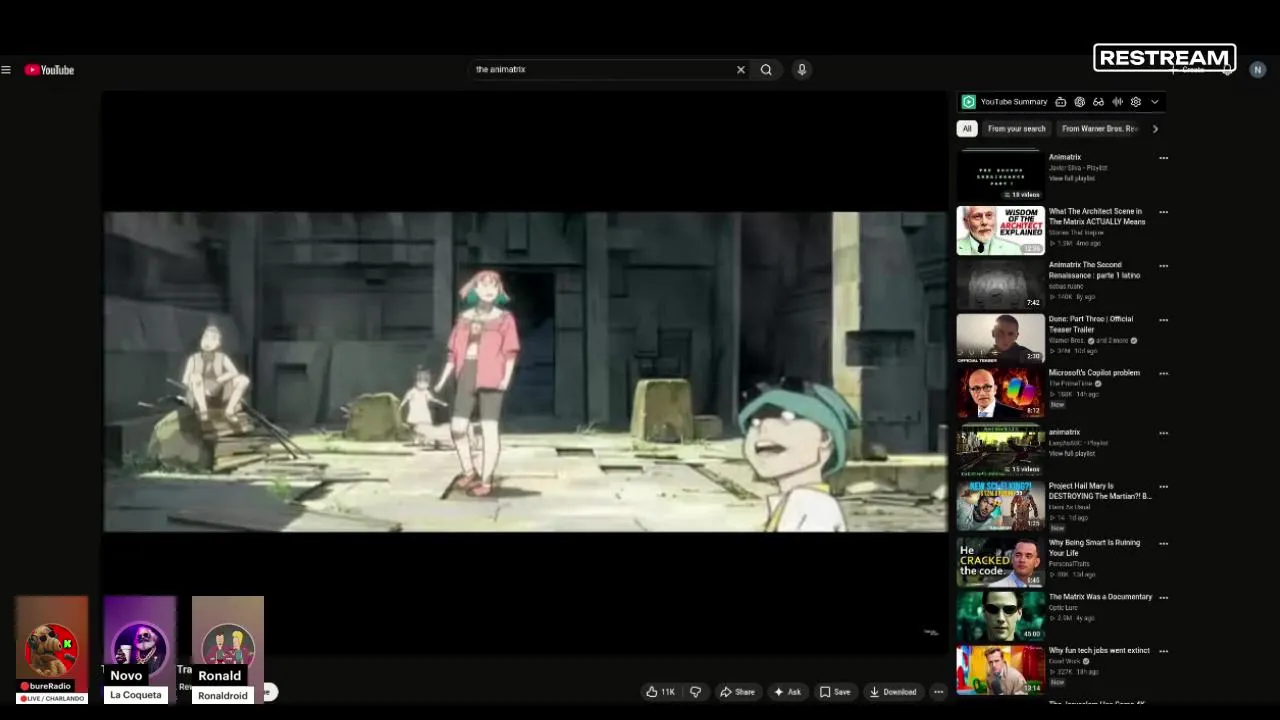
Task: Open options for 'Why Being Smart' video
Action: coord(1163,544)
